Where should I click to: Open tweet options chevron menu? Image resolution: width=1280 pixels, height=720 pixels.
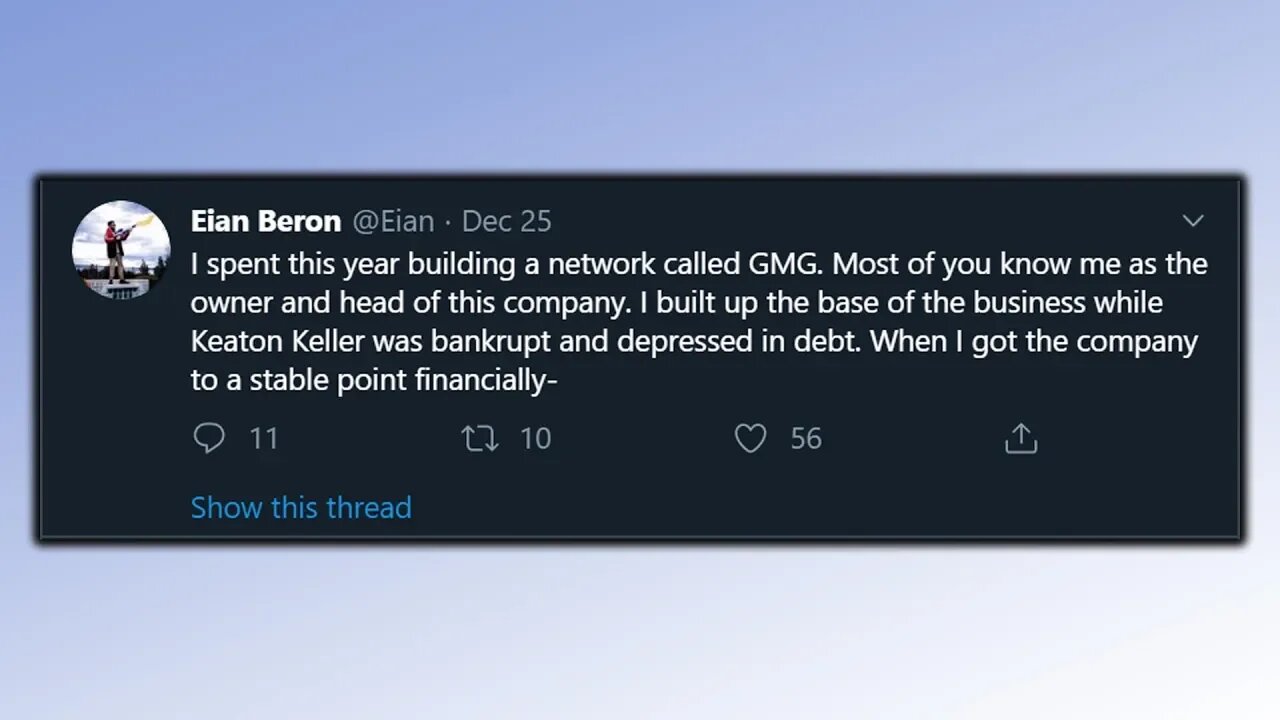tap(1193, 221)
